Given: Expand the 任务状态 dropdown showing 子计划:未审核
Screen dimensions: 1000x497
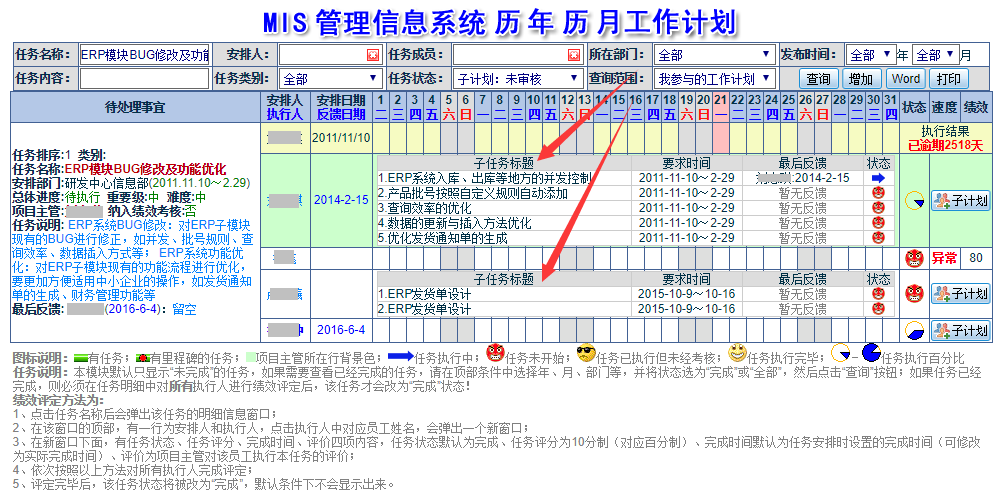Looking at the screenshot, I should pos(517,78).
